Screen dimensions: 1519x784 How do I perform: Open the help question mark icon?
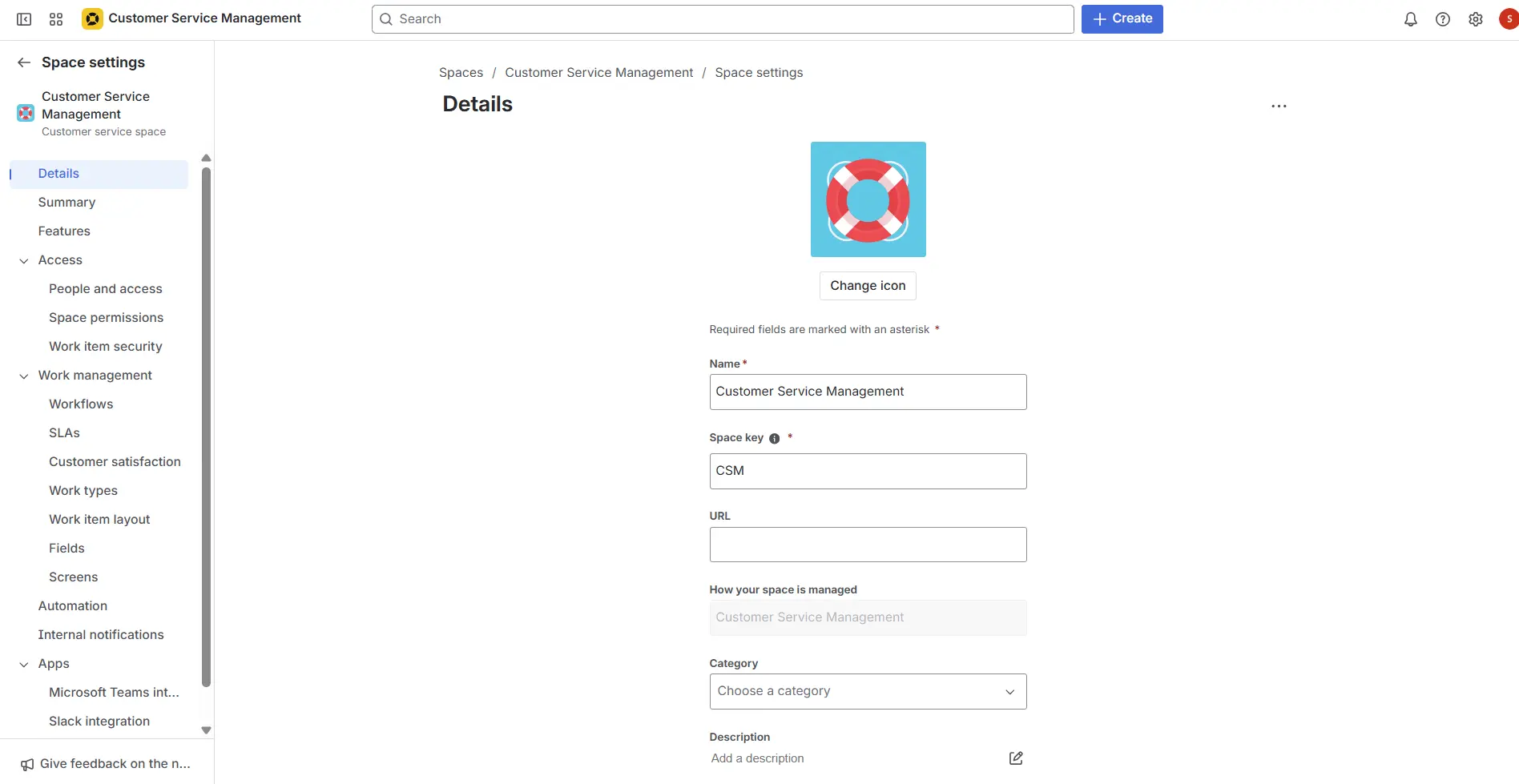[1442, 19]
